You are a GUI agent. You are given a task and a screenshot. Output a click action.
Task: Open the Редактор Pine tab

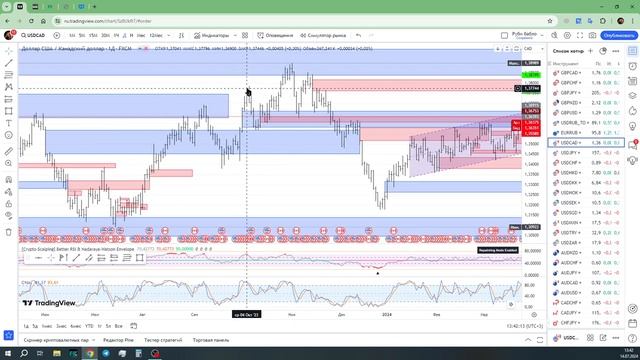tap(118, 340)
